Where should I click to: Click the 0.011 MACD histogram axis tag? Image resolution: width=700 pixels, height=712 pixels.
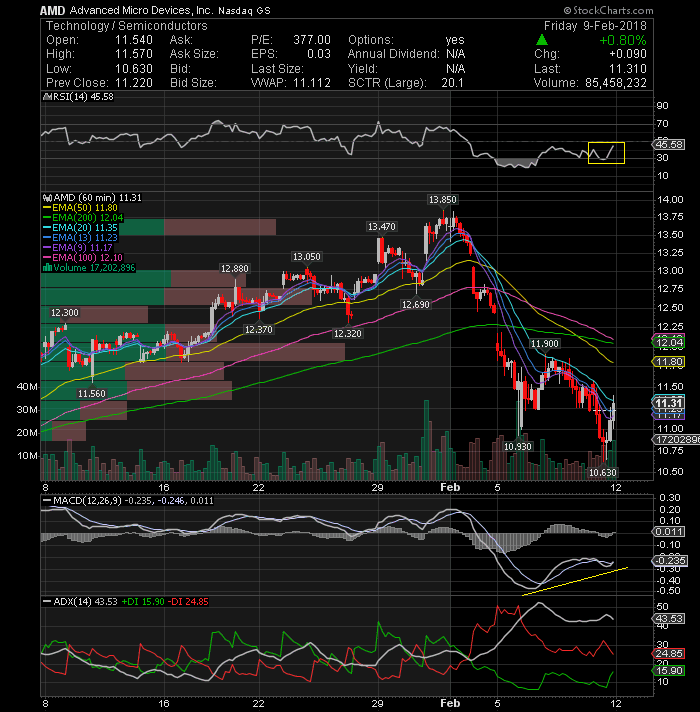pos(668,532)
